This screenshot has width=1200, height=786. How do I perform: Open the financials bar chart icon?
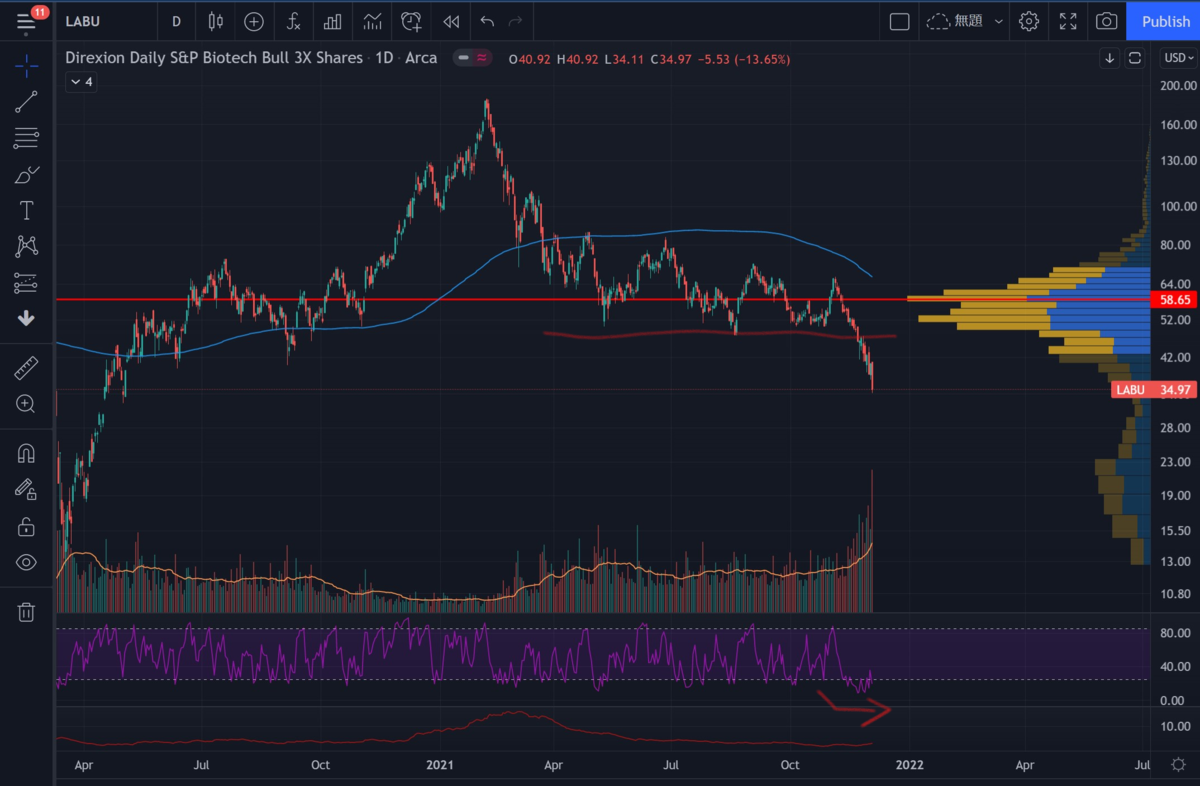coord(333,21)
